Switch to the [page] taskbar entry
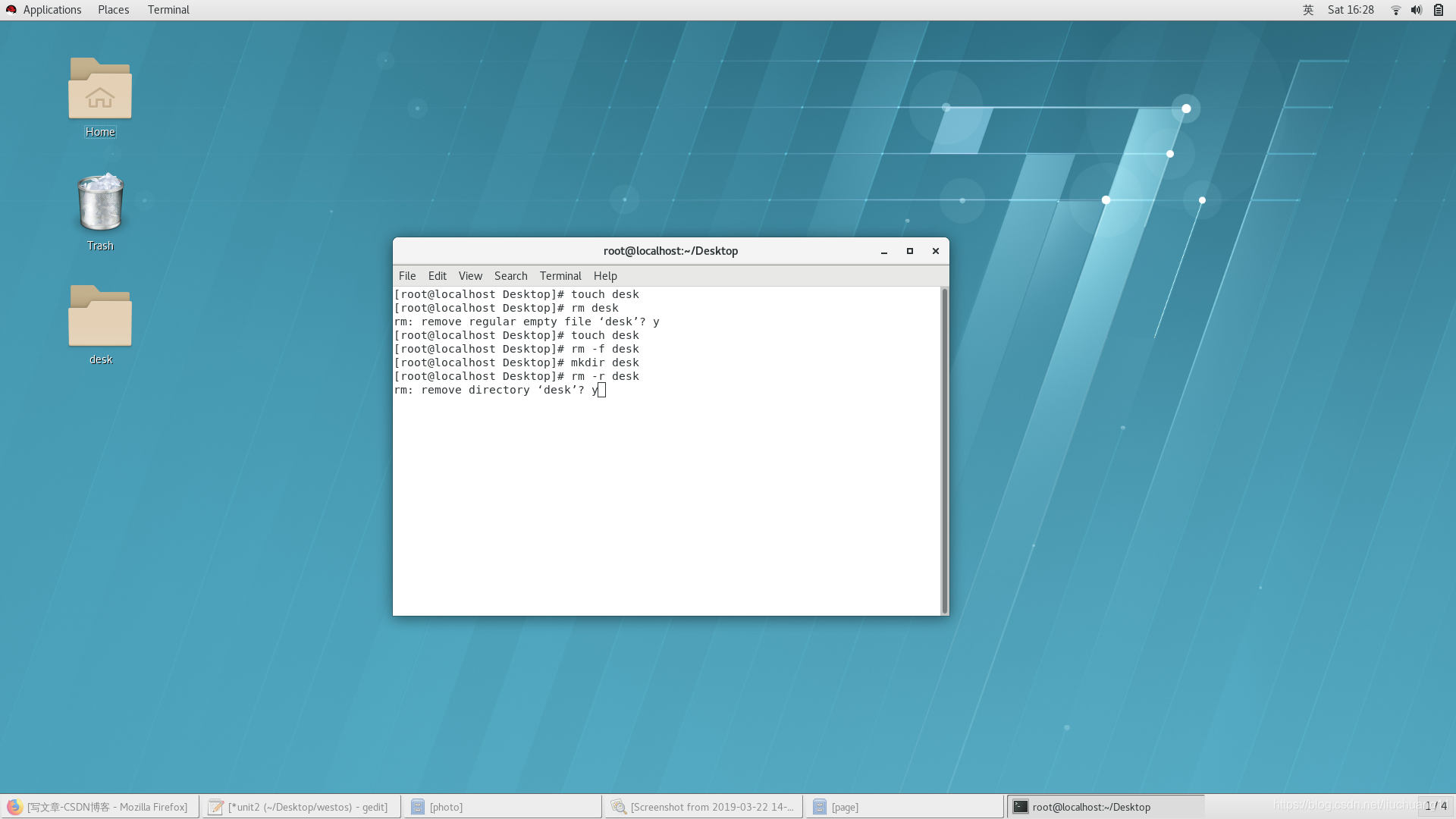The height and width of the screenshot is (819, 1456). (905, 807)
